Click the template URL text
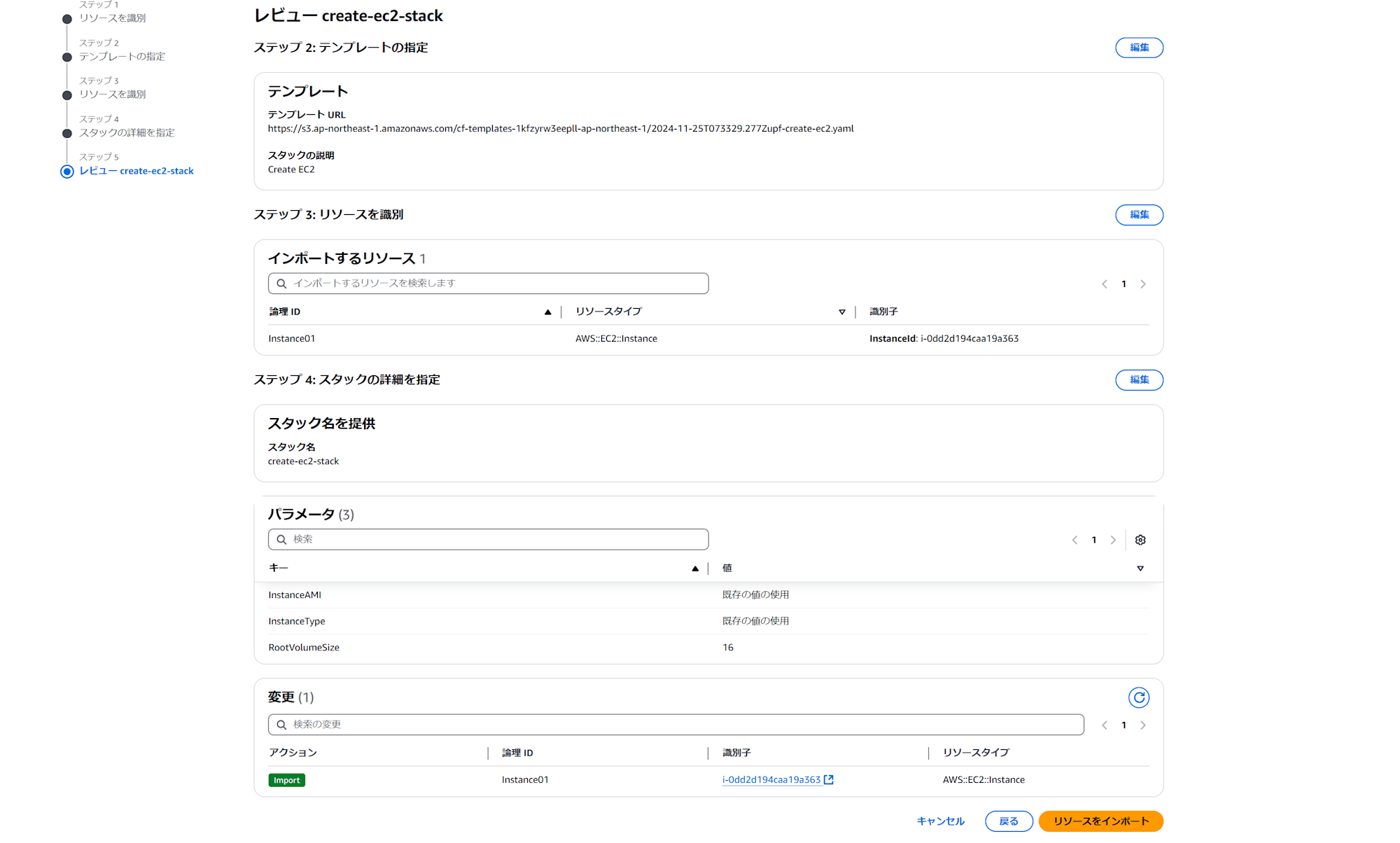This screenshot has width=1400, height=843. [x=561, y=129]
